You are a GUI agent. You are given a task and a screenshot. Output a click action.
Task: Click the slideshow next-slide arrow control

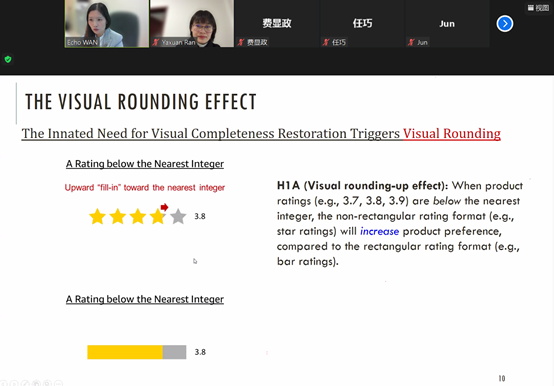point(14,383)
